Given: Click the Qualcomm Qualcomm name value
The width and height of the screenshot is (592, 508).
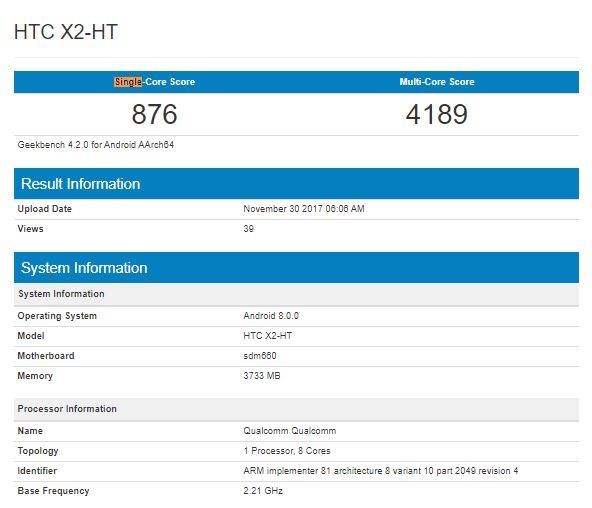Looking at the screenshot, I should click(x=290, y=431).
